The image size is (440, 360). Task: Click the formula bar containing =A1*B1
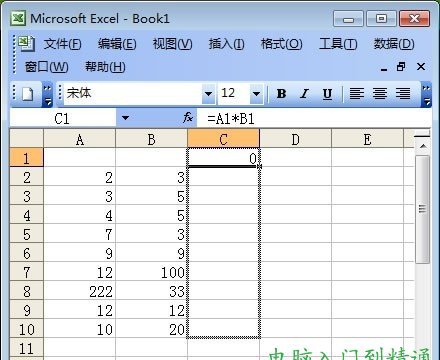tap(313, 118)
